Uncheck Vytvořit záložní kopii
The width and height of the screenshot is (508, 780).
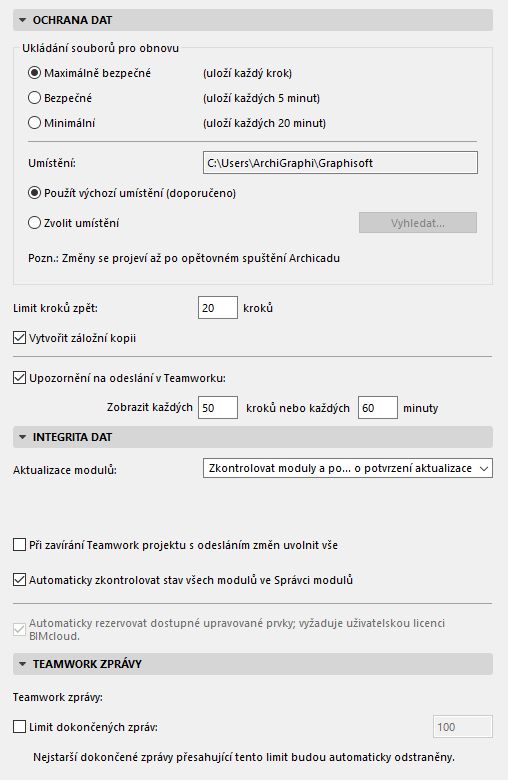click(x=19, y=338)
